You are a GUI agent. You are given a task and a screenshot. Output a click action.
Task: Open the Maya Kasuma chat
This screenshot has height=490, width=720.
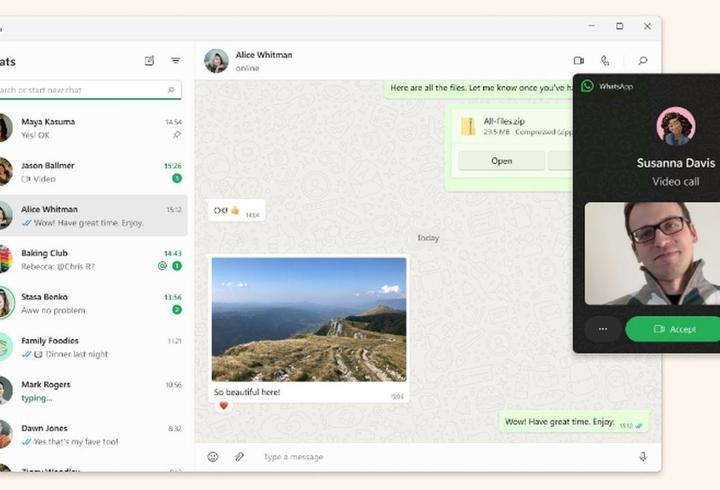click(x=93, y=128)
